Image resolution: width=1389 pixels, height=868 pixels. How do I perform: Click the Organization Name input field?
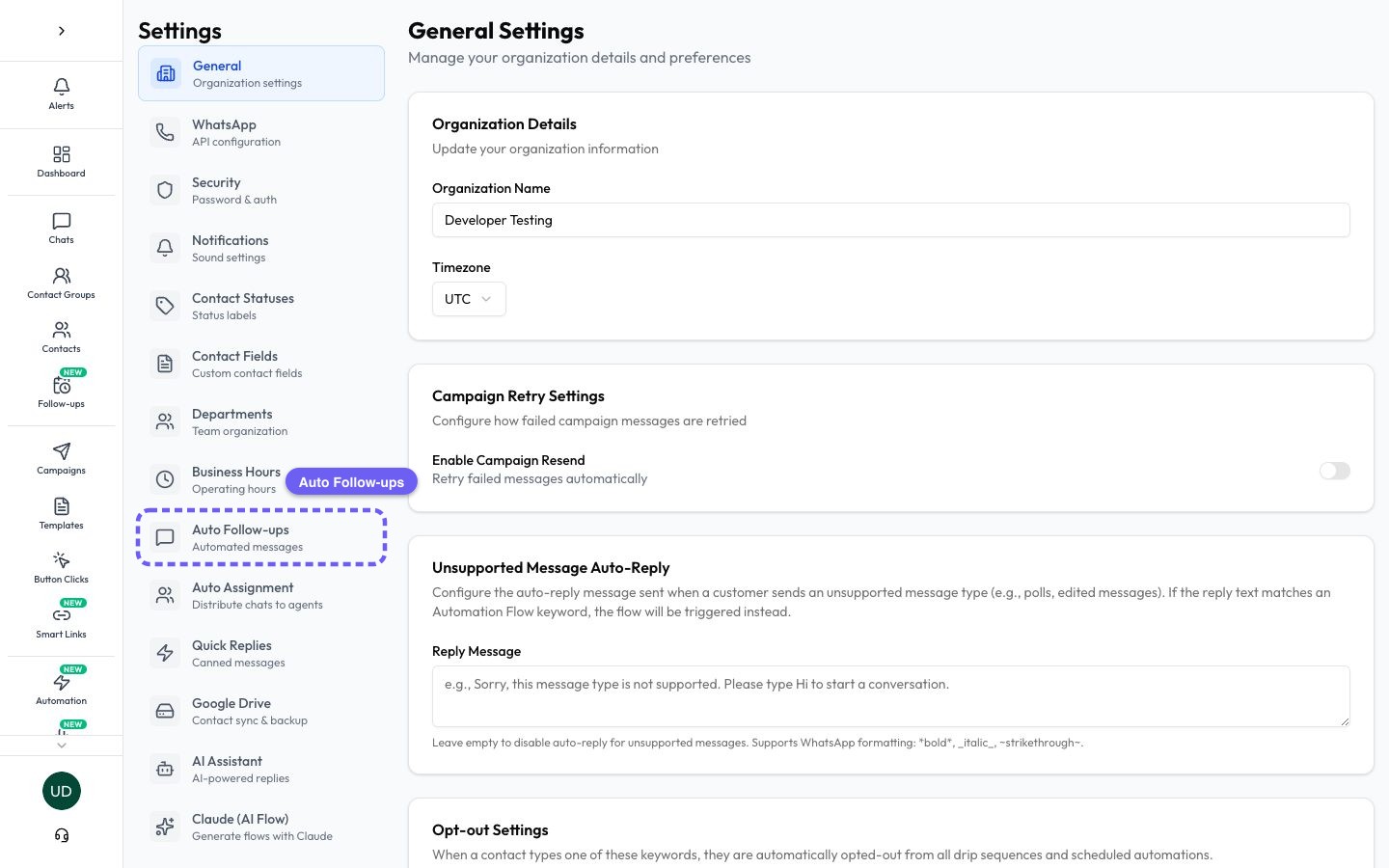pyautogui.click(x=891, y=220)
